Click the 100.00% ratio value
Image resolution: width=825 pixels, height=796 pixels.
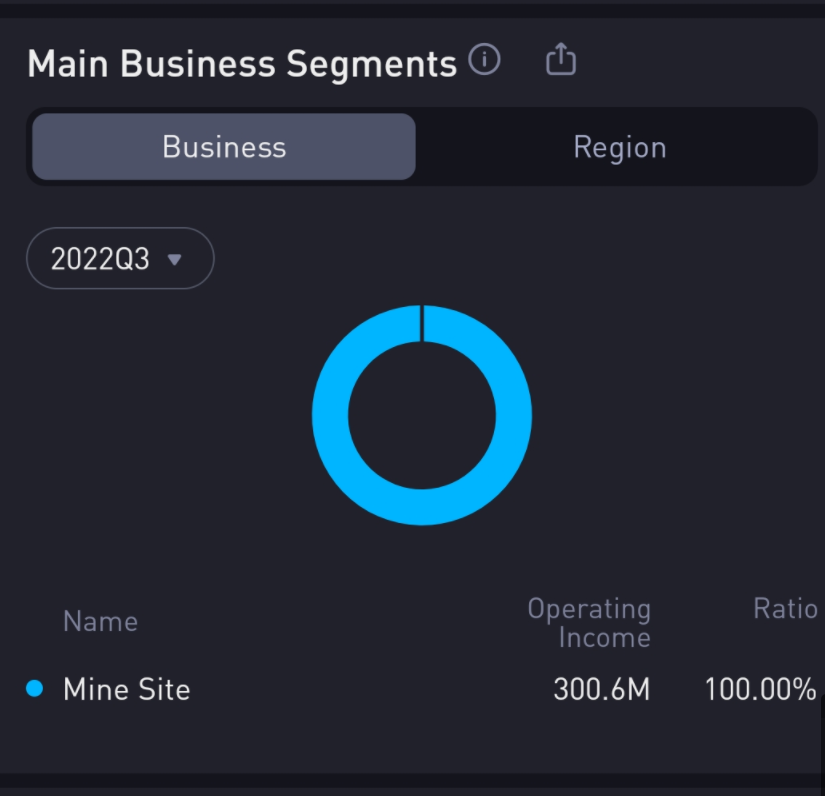(760, 689)
